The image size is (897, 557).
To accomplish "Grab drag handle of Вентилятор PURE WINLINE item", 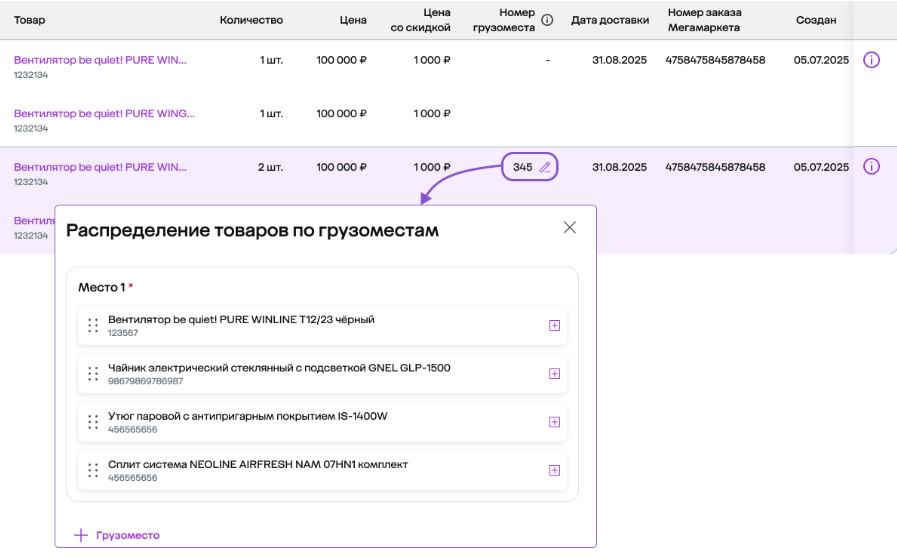I will [92, 326].
